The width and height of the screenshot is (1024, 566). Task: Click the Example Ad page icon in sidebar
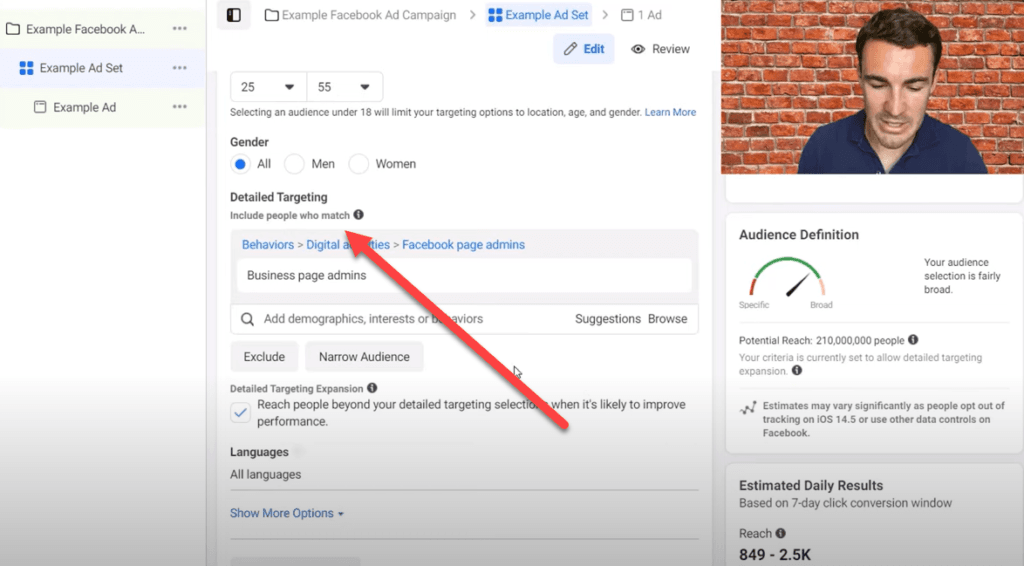click(x=40, y=107)
